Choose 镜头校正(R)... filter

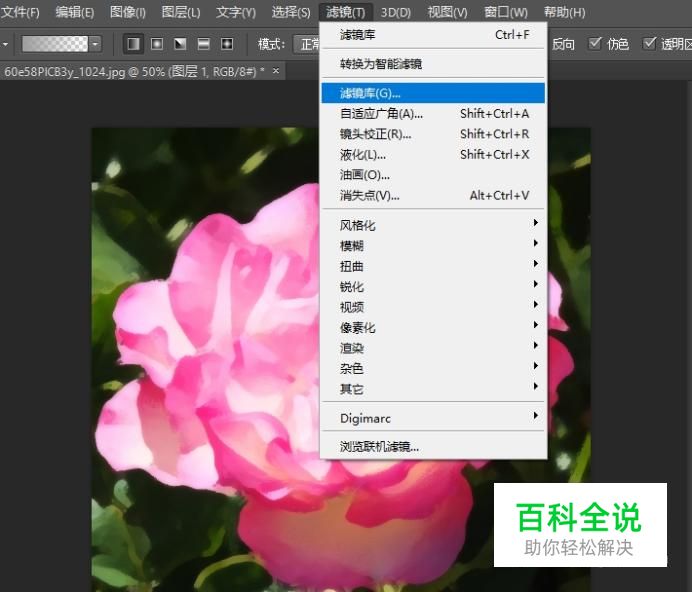click(x=434, y=134)
